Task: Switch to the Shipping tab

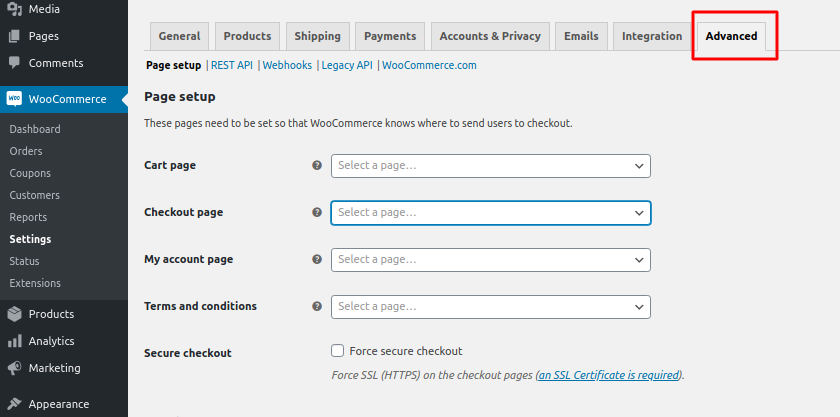Action: [x=317, y=36]
